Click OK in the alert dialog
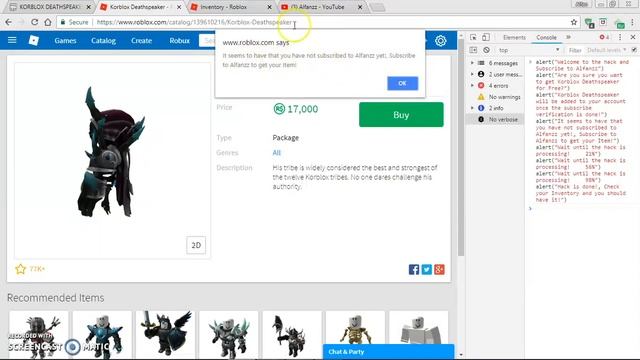 coord(402,83)
